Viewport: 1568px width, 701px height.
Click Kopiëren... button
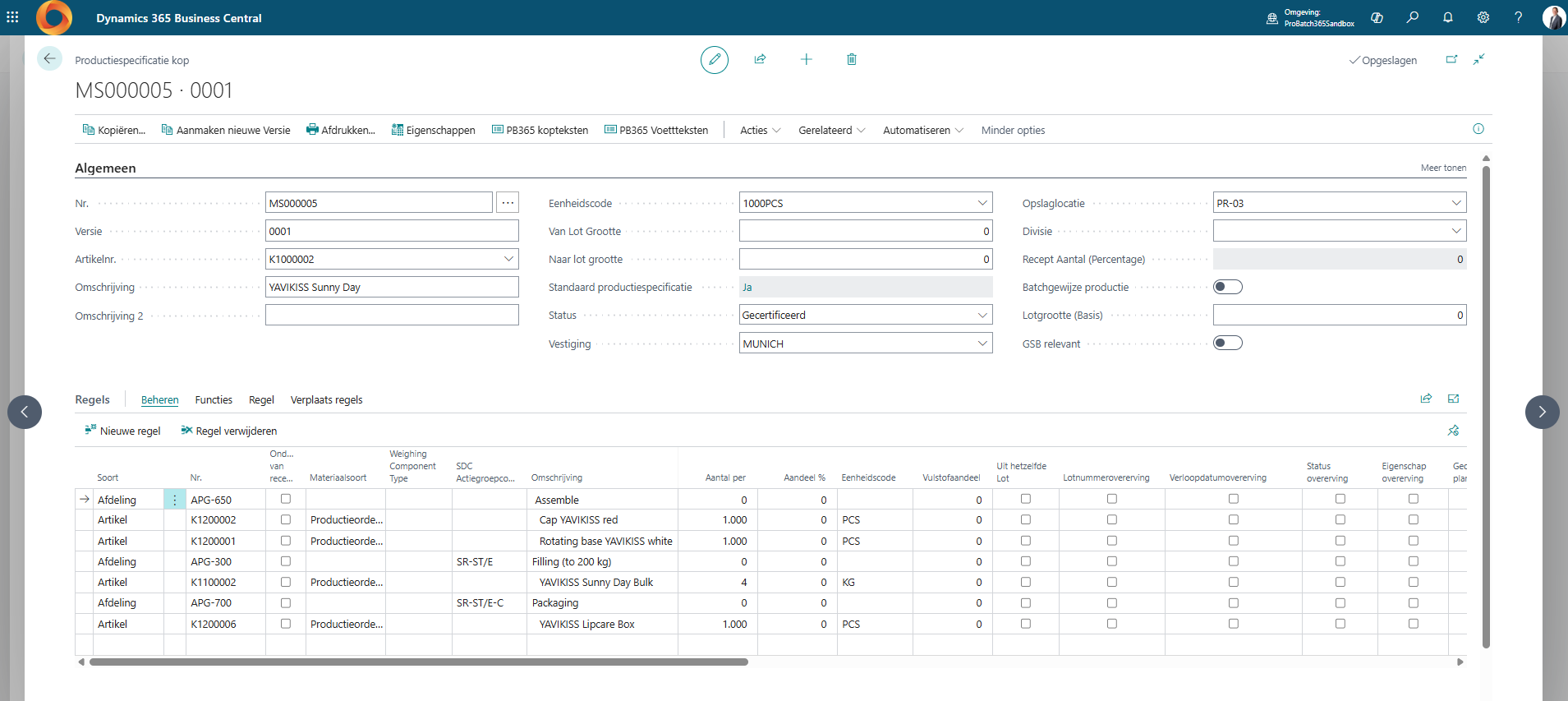(114, 130)
